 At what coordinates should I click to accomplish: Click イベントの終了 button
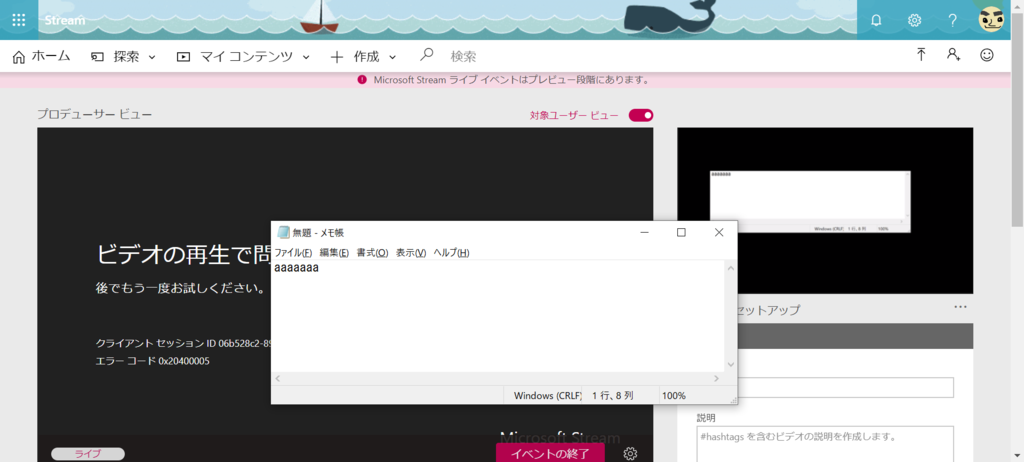click(x=550, y=454)
